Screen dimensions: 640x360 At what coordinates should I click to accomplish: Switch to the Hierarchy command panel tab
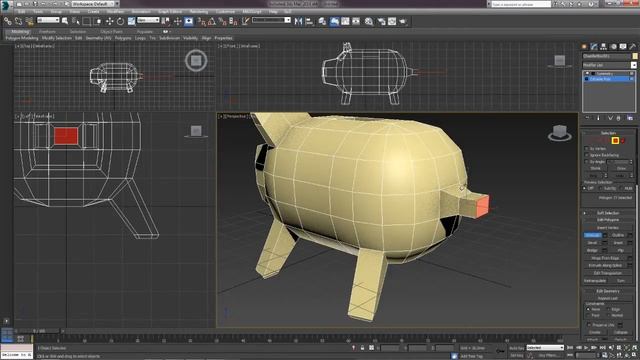tap(604, 47)
